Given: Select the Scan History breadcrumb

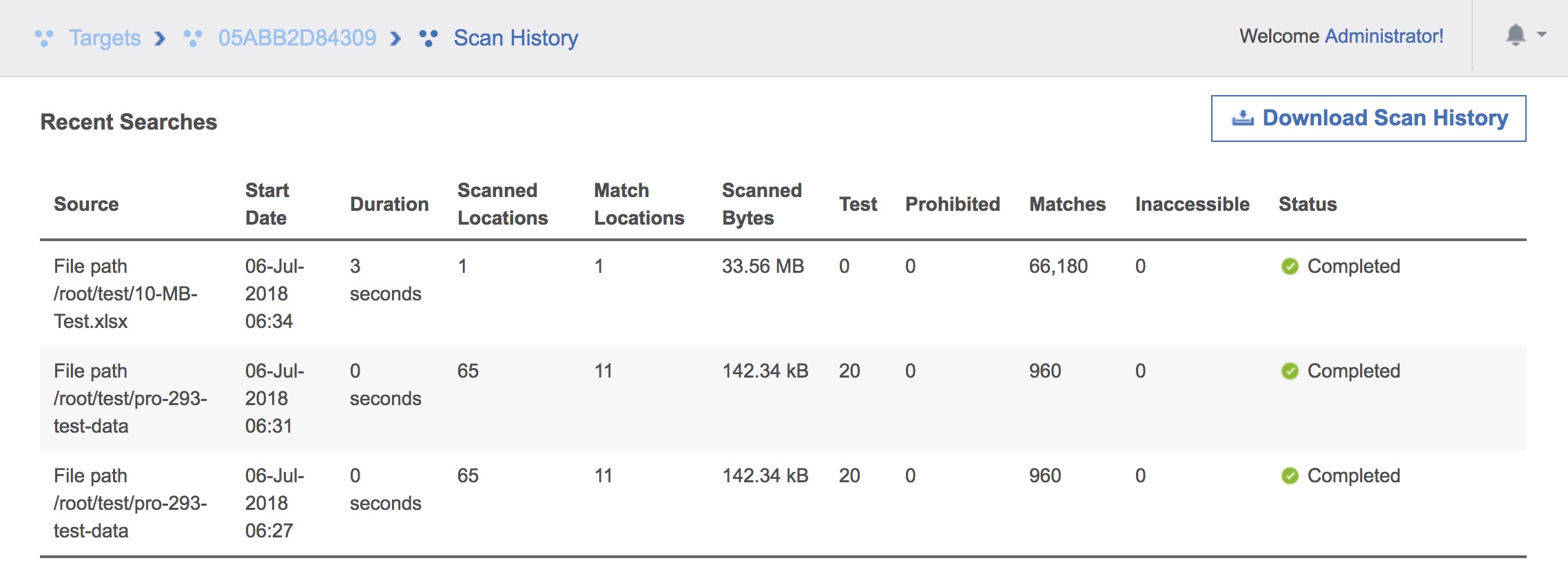Looking at the screenshot, I should pos(515,38).
